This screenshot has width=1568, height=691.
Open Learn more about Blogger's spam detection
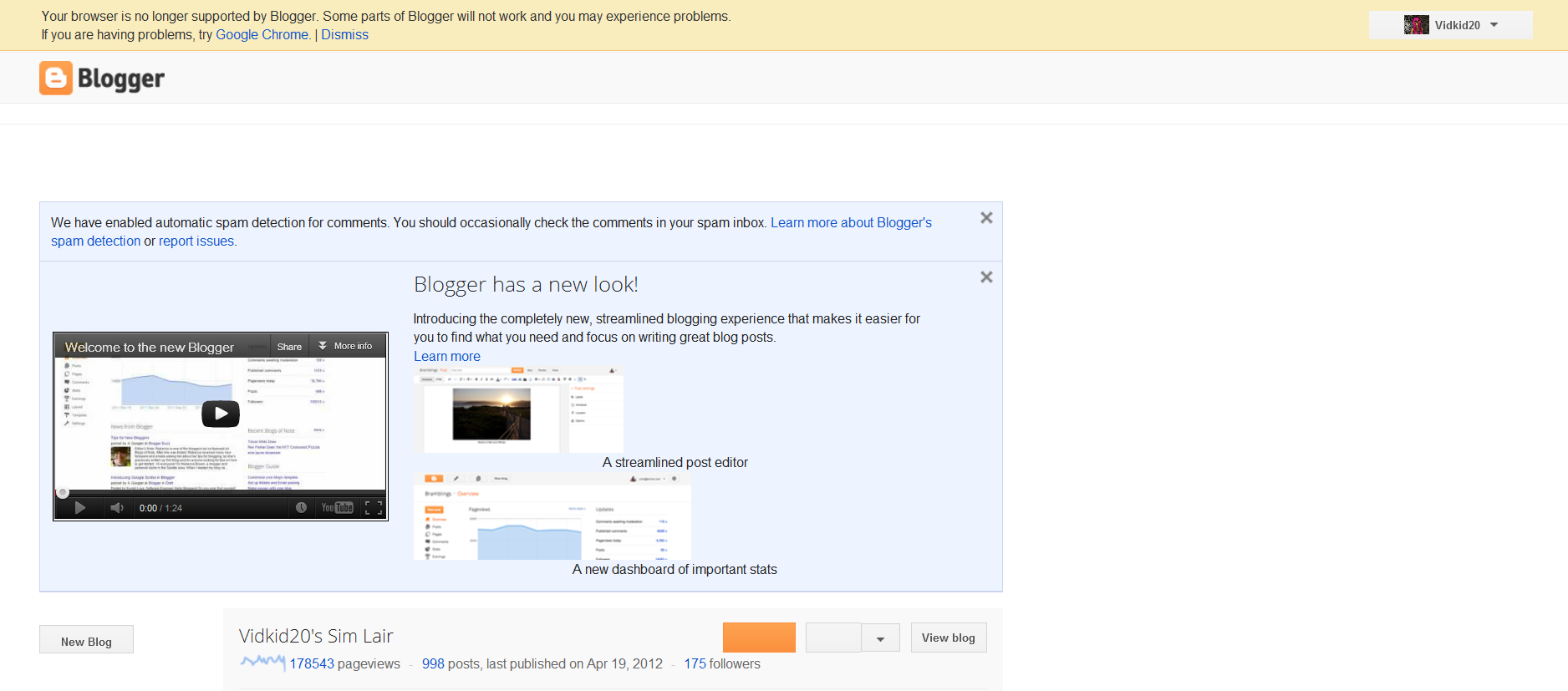tap(851, 223)
